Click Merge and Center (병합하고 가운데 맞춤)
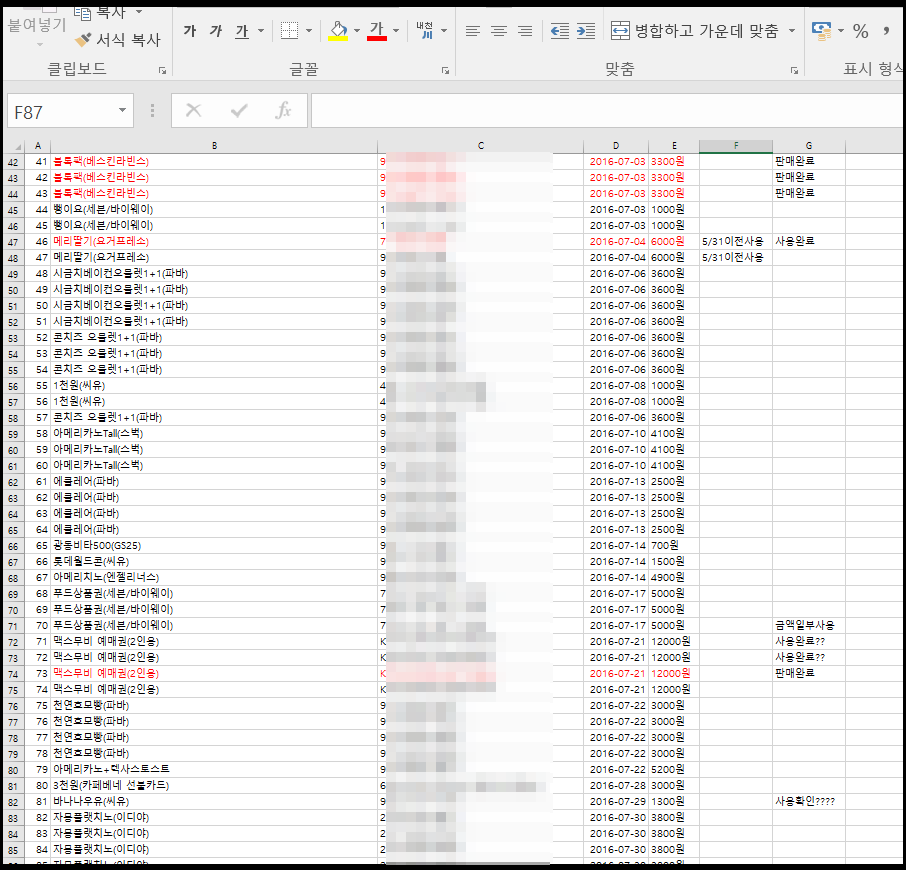Image resolution: width=906 pixels, height=870 pixels. [x=696, y=31]
